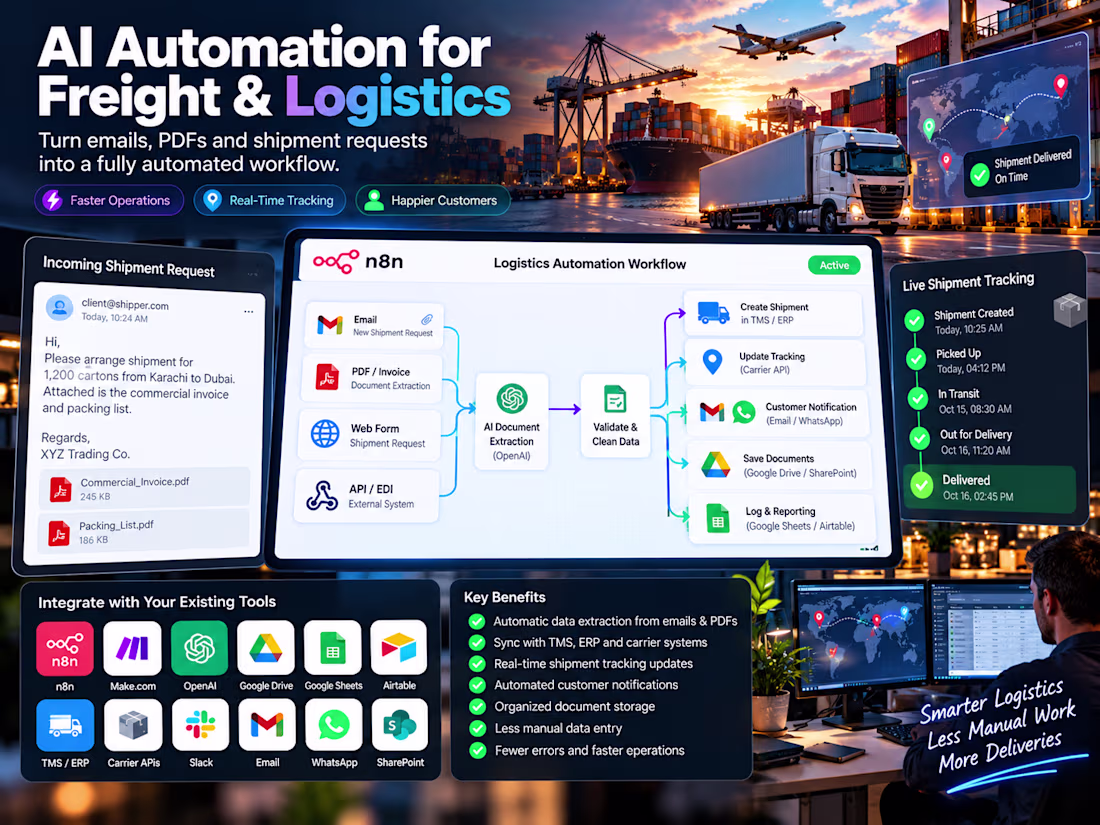Select the PDF / Invoice Document Extraction node

tap(373, 378)
